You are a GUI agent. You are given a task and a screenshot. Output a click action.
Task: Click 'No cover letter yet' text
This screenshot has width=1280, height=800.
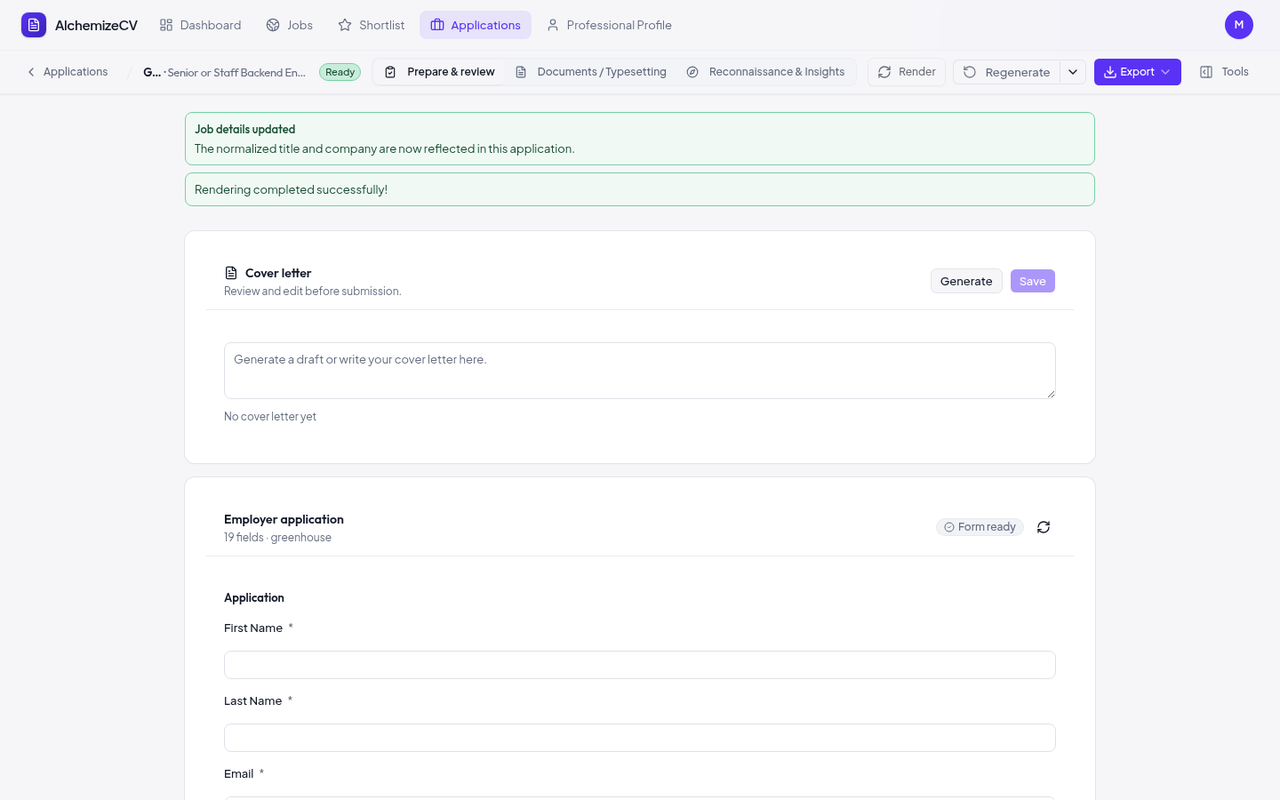click(270, 416)
